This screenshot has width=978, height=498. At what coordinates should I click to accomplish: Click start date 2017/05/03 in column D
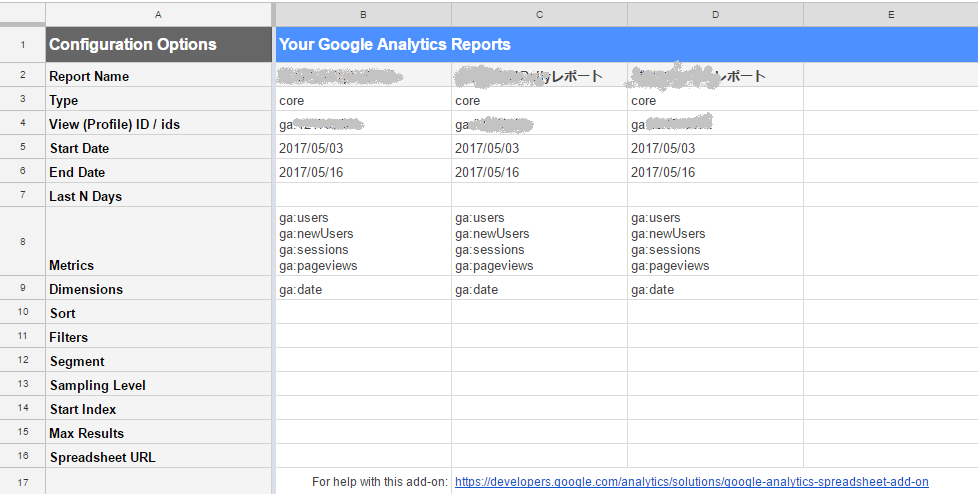click(x=715, y=147)
